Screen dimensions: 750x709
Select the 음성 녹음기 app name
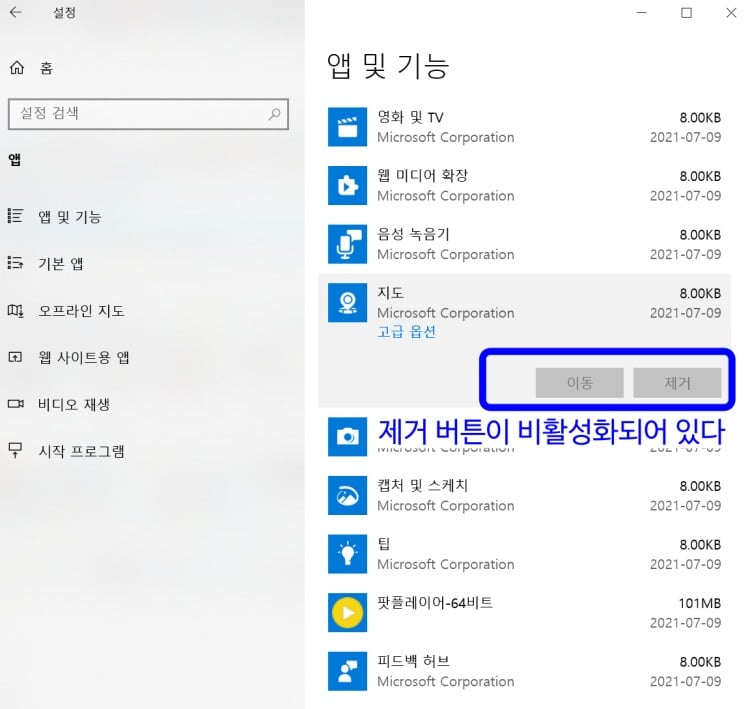[x=413, y=234]
